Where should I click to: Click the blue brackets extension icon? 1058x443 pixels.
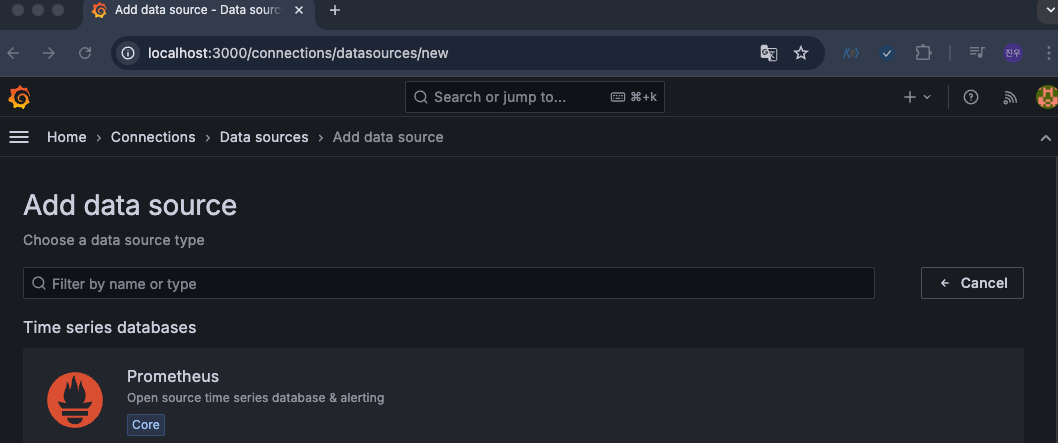851,53
